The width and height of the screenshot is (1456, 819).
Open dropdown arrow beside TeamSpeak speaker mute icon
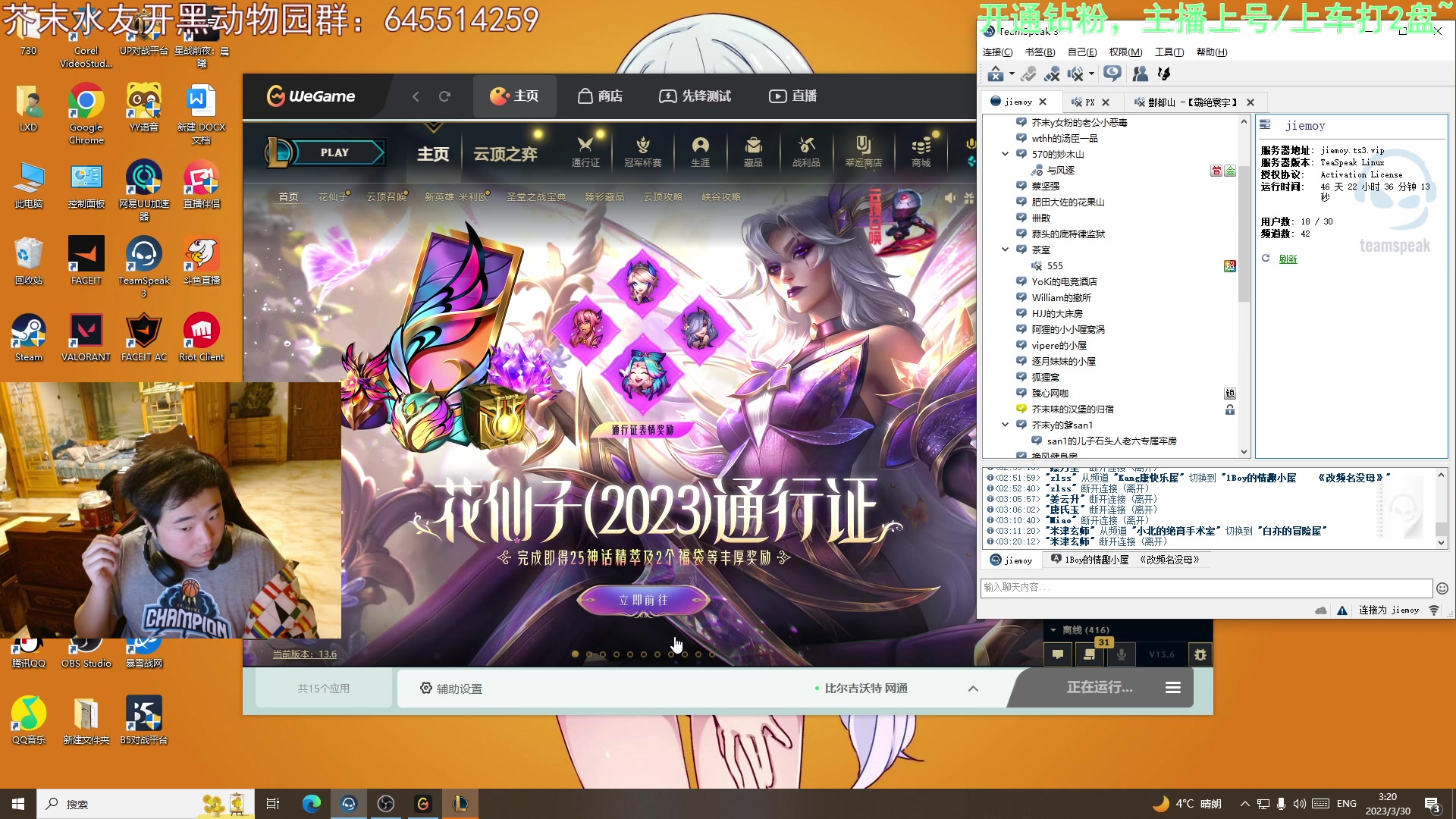1091,74
